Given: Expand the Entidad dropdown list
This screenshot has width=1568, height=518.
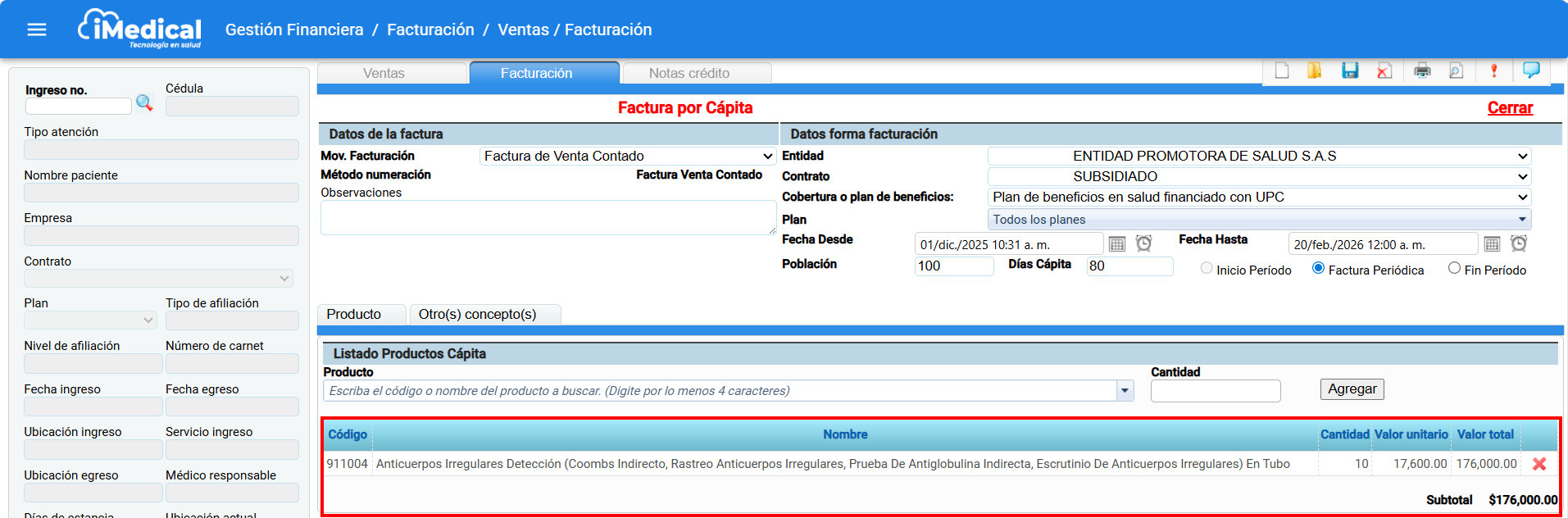Looking at the screenshot, I should 1258,156.
